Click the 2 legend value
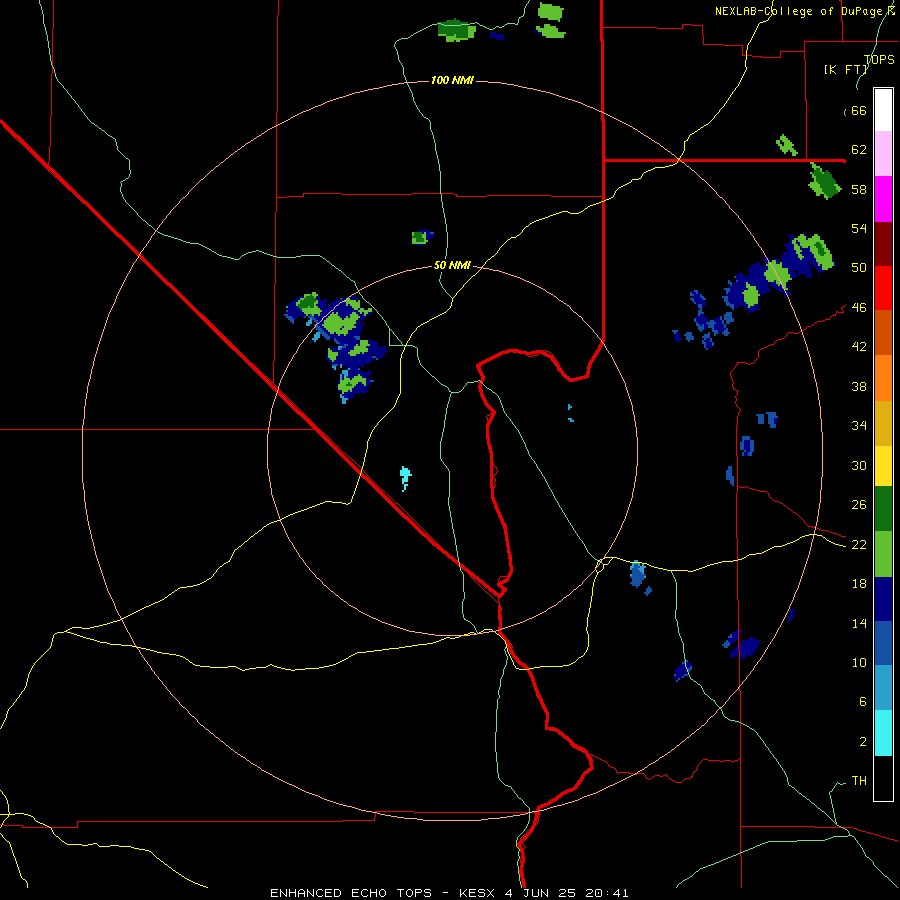 click(x=863, y=741)
